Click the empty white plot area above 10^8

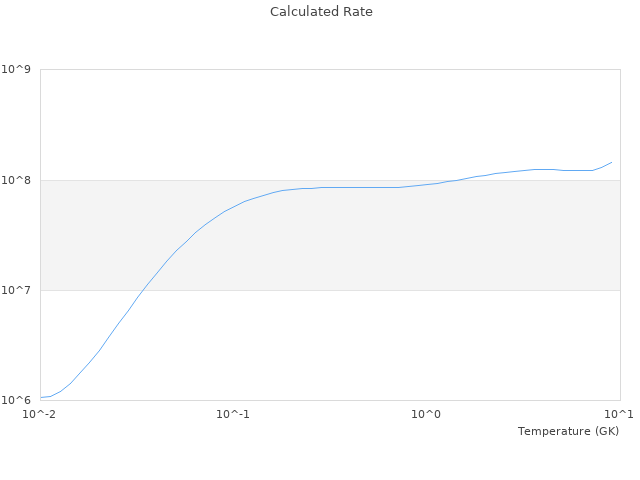[x=300, y=120]
